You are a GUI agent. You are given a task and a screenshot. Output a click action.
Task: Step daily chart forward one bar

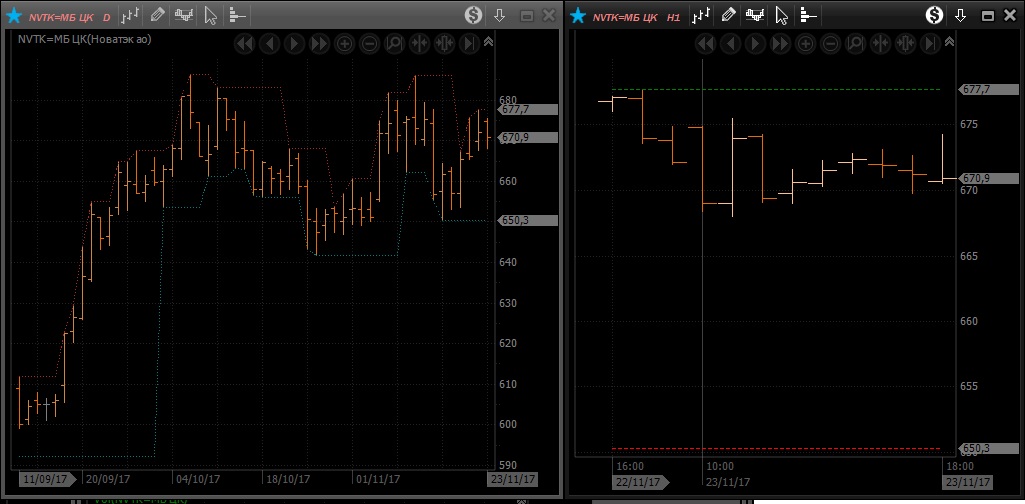295,44
